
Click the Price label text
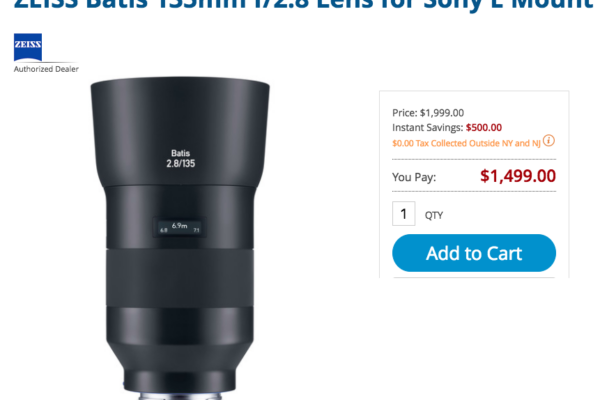[404, 113]
